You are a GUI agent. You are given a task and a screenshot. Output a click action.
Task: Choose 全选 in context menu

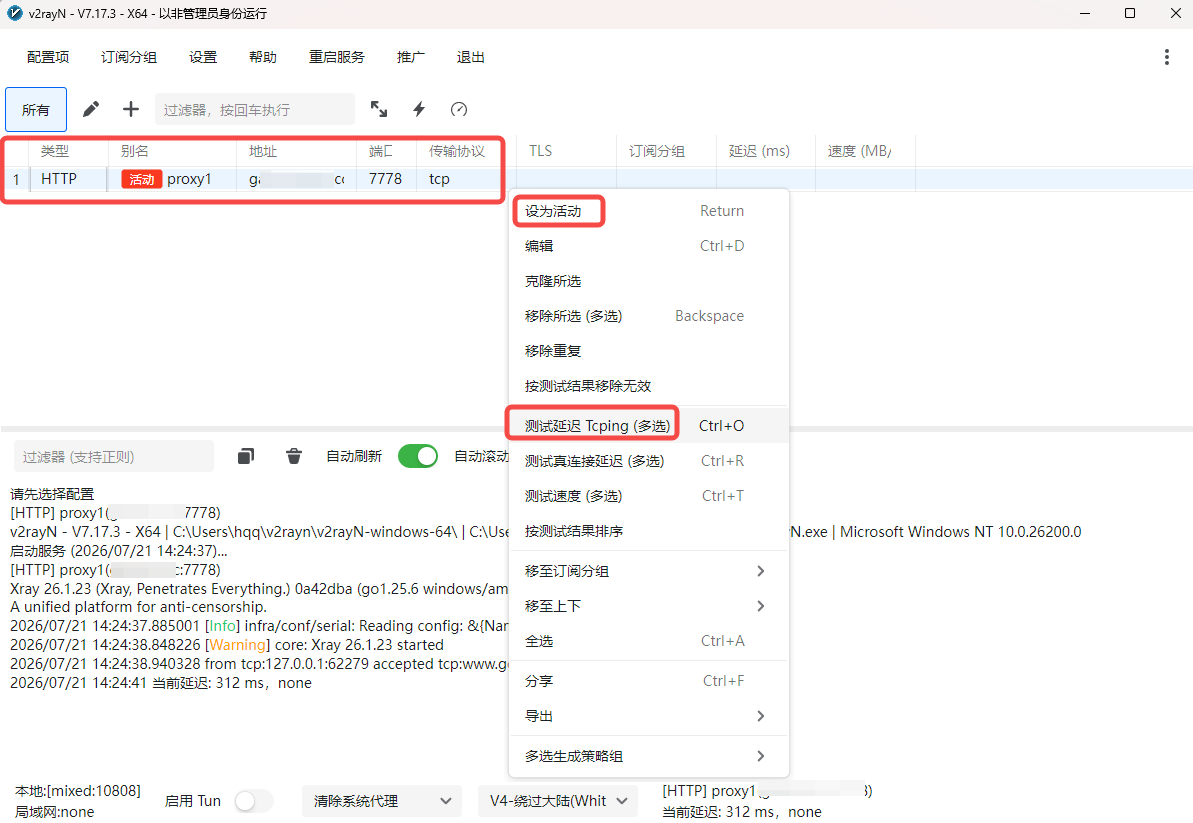tap(649, 641)
